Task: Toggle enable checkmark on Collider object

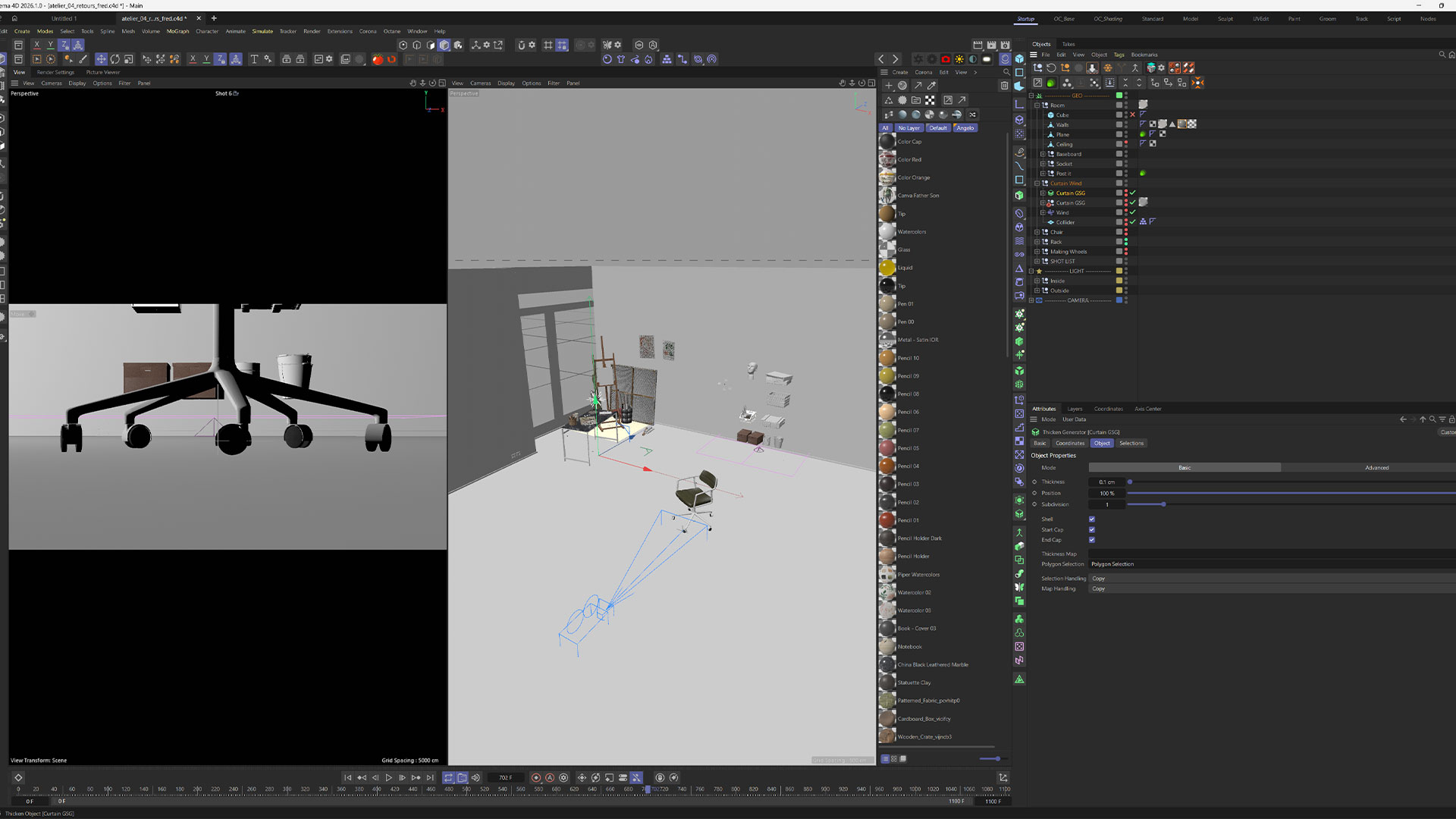Action: 1133,222
